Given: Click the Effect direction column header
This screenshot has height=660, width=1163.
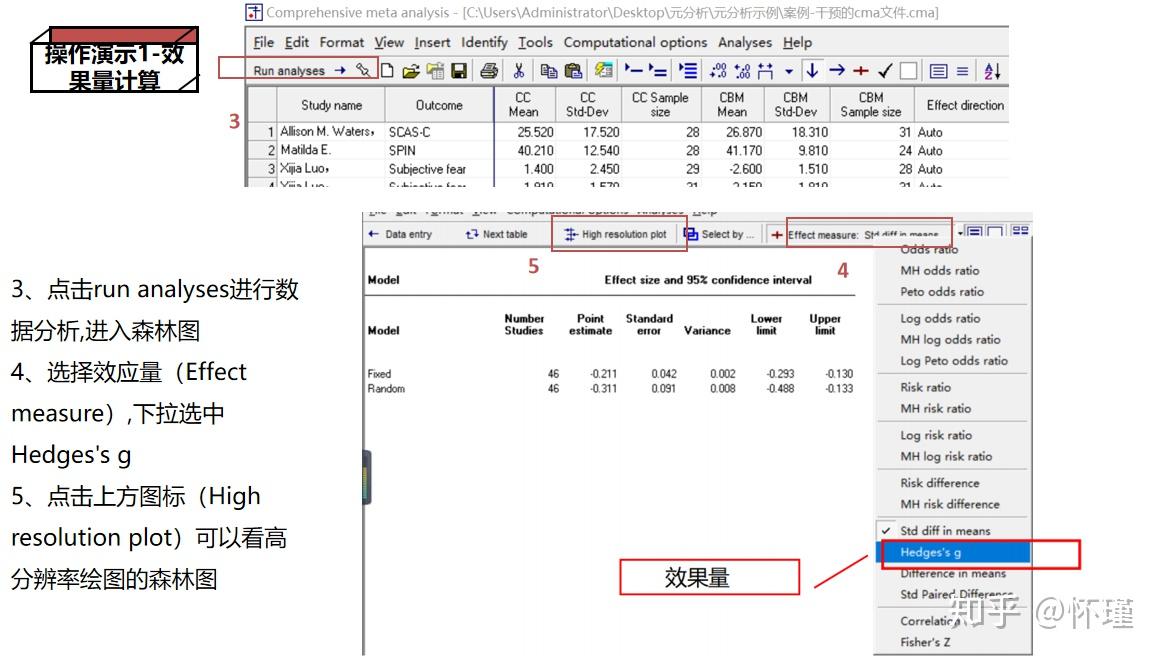Looking at the screenshot, I should point(964,105).
